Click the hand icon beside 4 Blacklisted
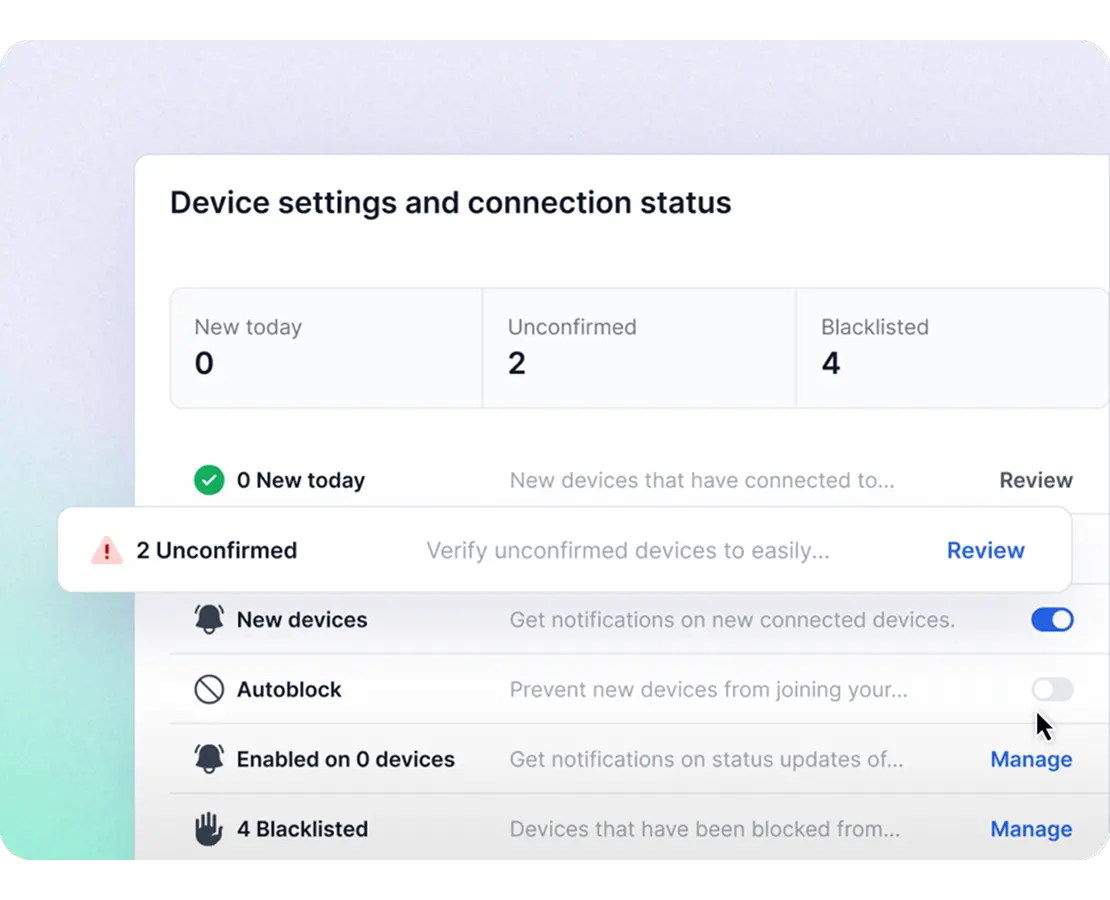 209,828
